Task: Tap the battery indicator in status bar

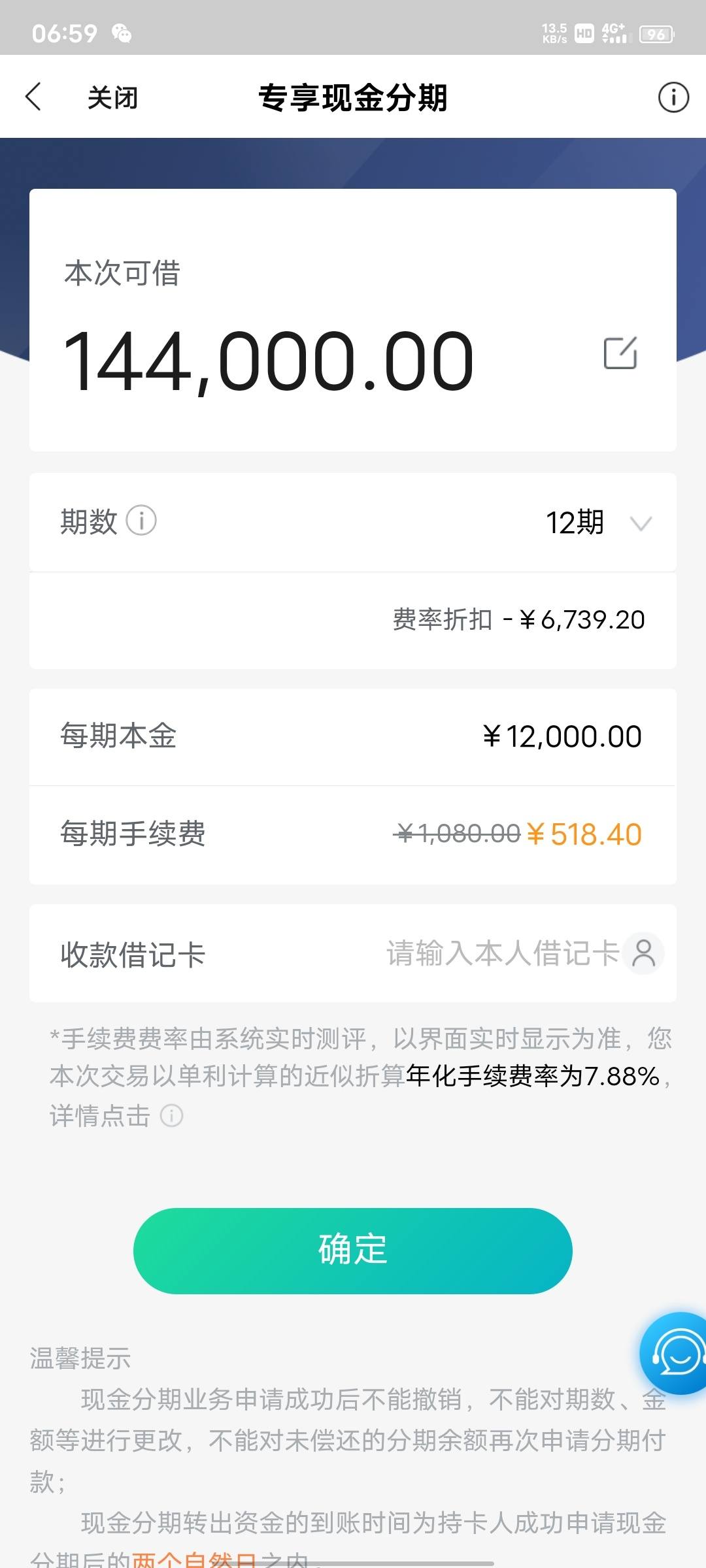Action: click(657, 34)
